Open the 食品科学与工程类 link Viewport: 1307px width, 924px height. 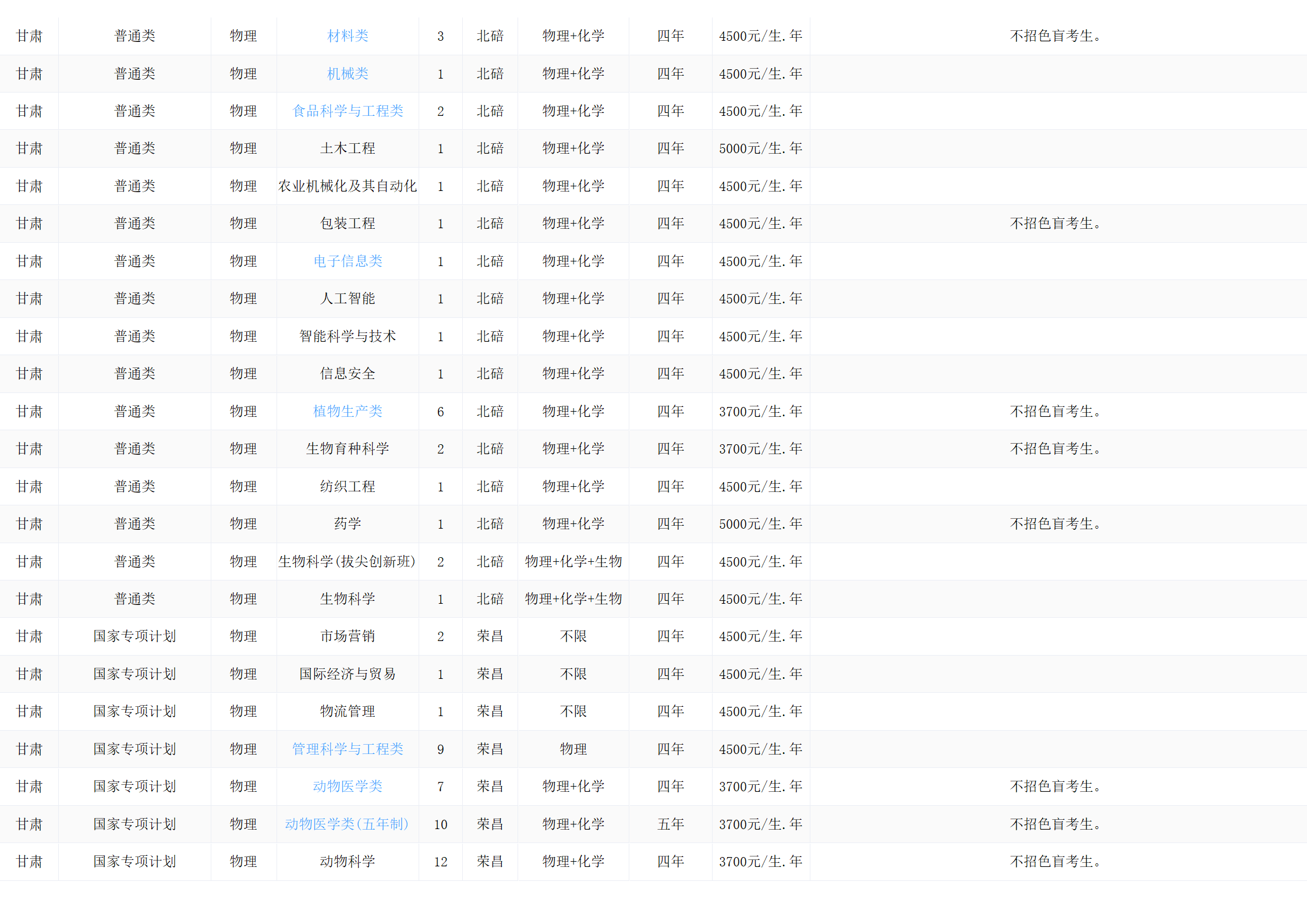point(348,111)
